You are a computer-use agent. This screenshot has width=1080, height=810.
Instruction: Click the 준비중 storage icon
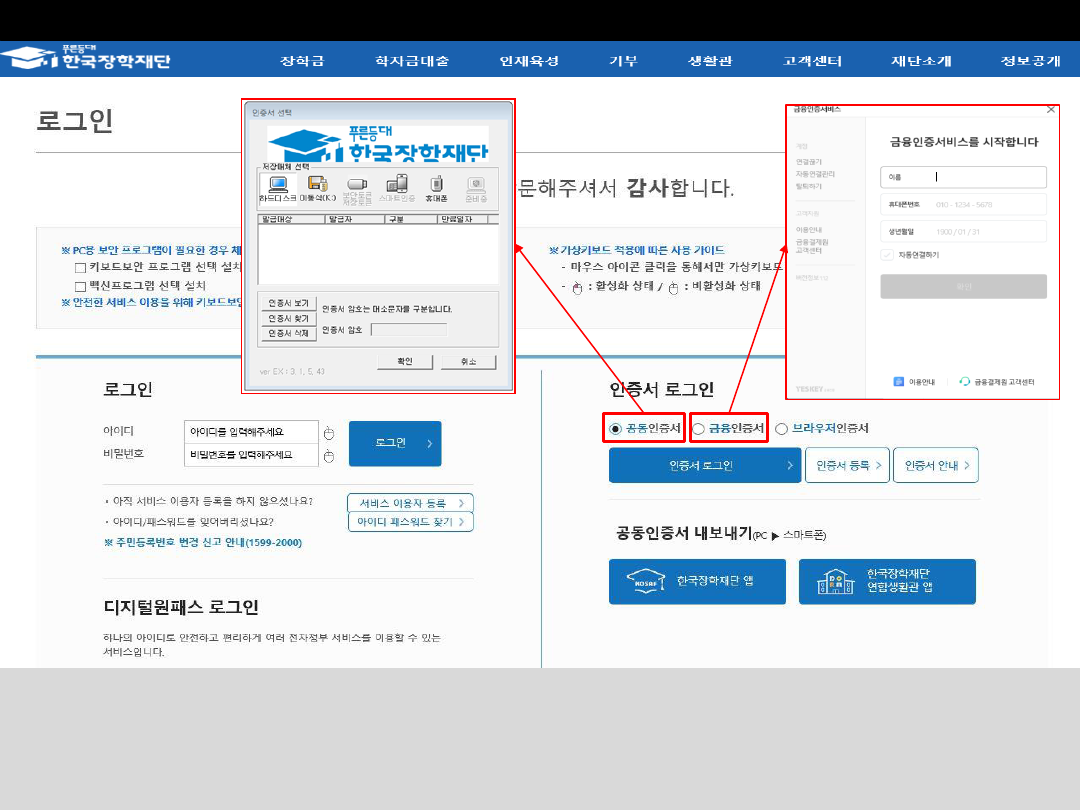(x=476, y=189)
